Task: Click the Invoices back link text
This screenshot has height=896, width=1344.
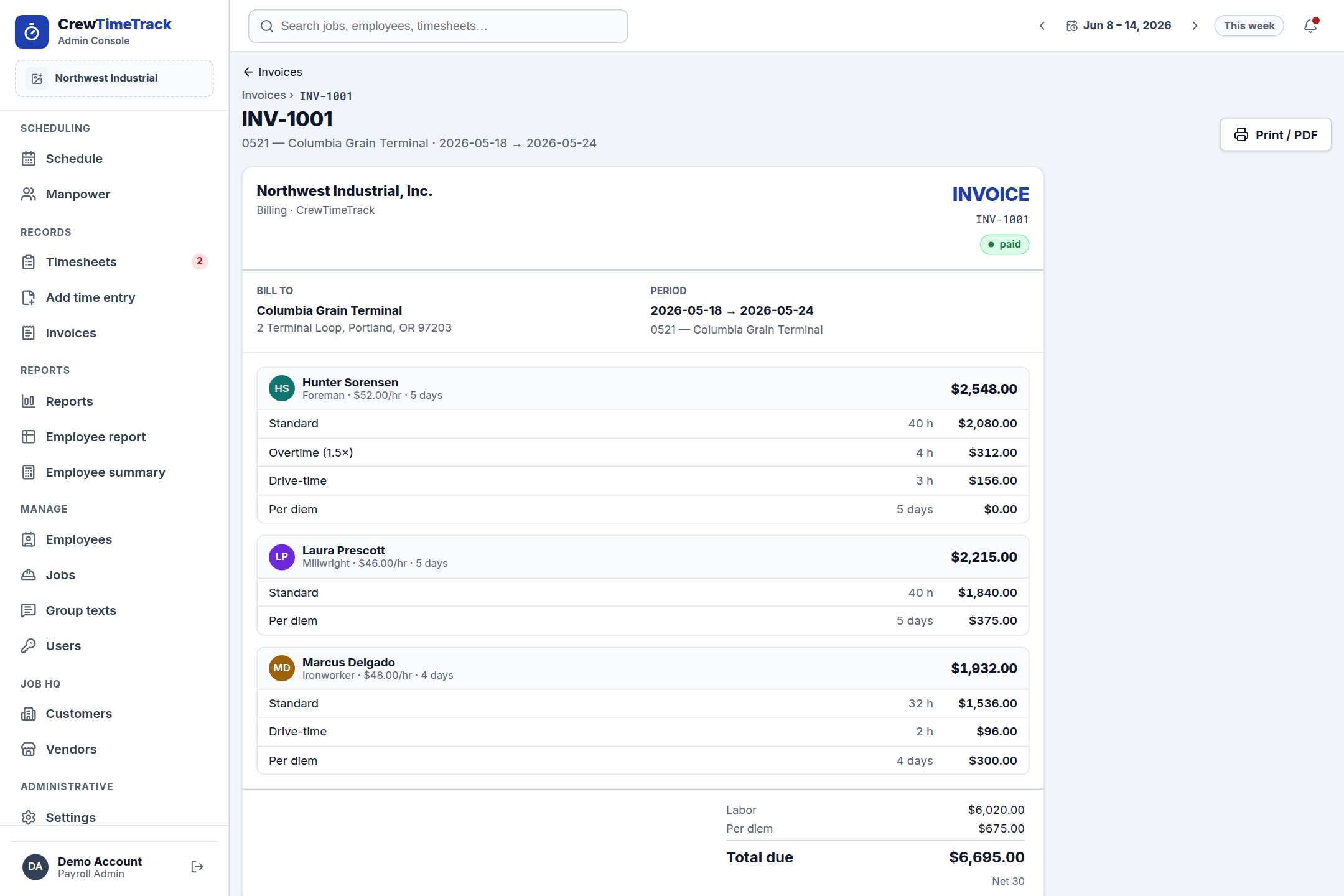Action: 280,72
